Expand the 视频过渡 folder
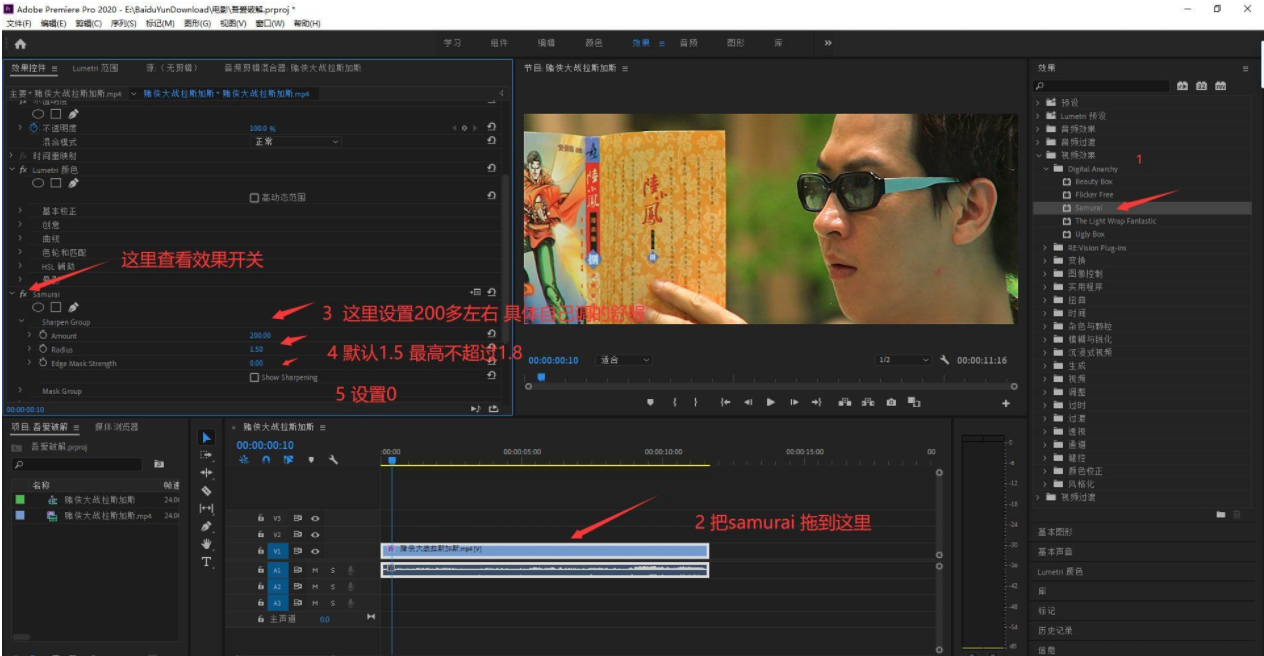 pos(1039,496)
